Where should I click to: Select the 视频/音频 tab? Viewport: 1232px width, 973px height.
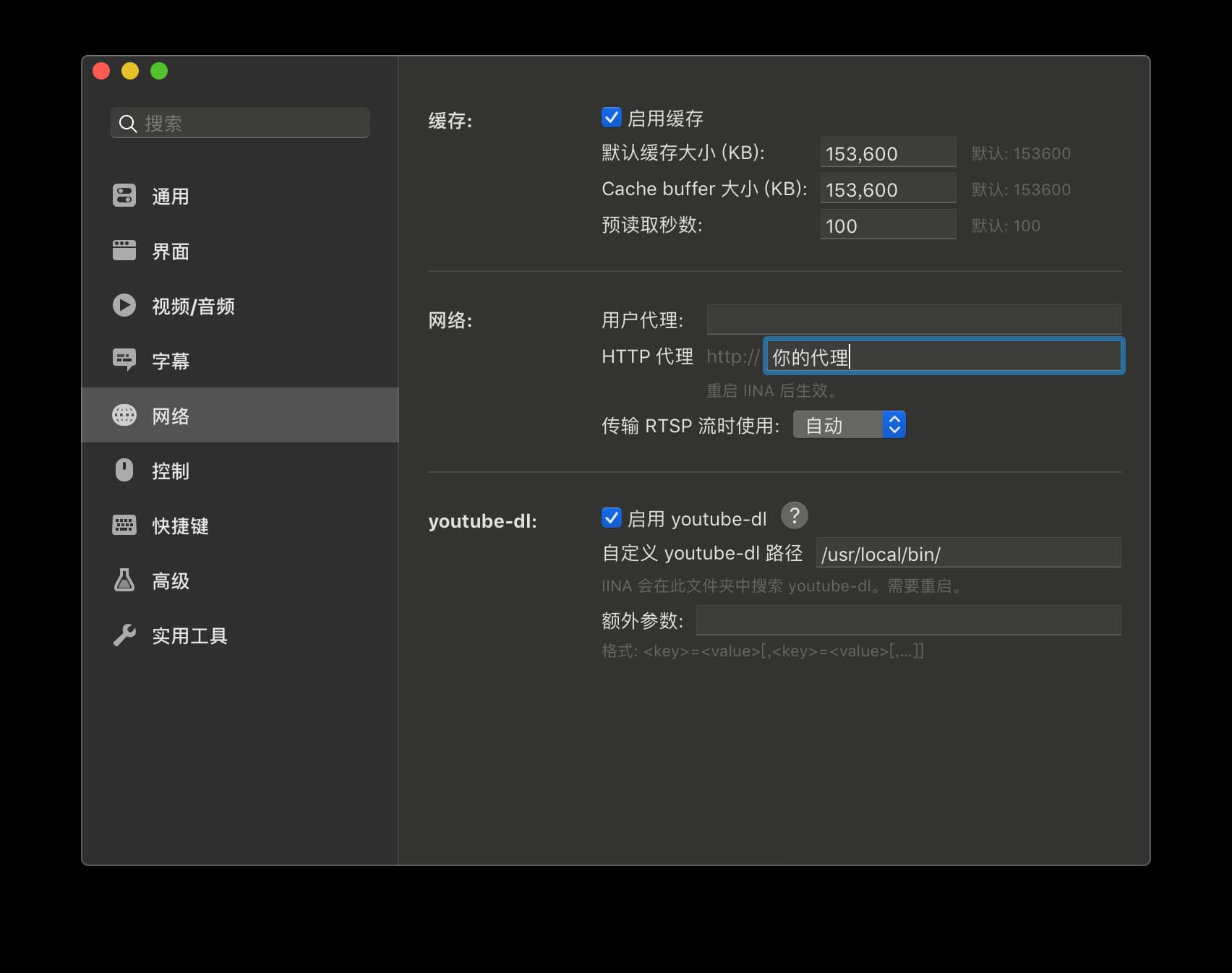coord(240,306)
